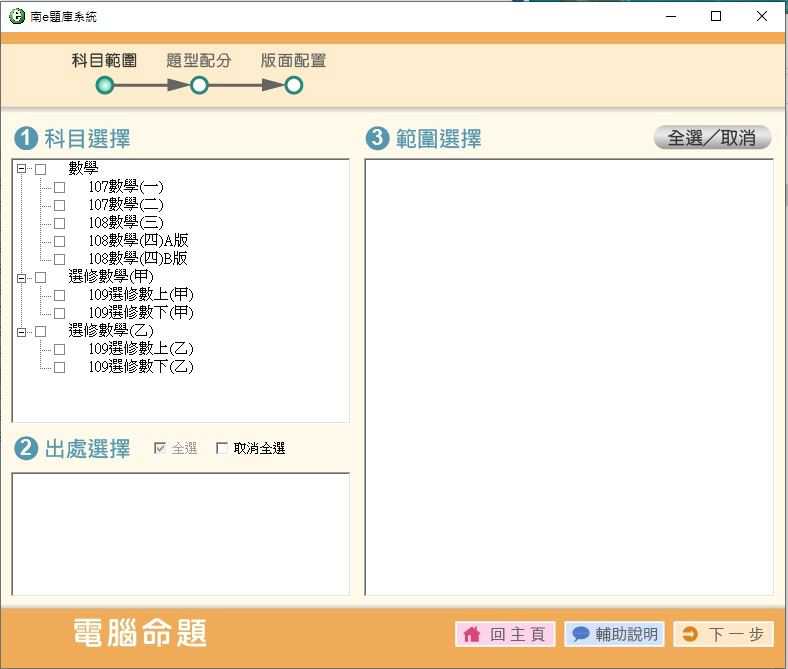Check the 108數學(三) checkbox
Viewport: 788px width, 669px height.
(59, 223)
